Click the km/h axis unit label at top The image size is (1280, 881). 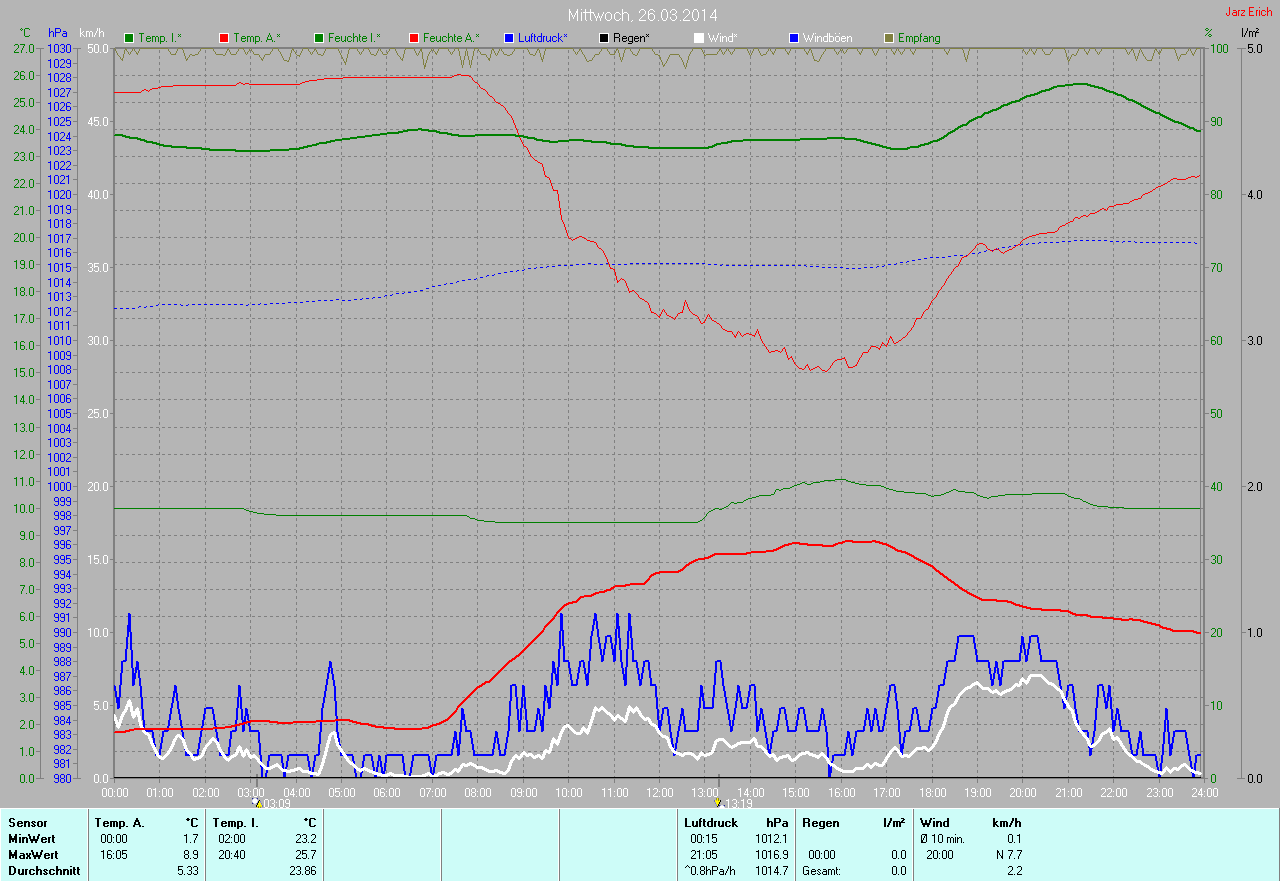click(92, 33)
